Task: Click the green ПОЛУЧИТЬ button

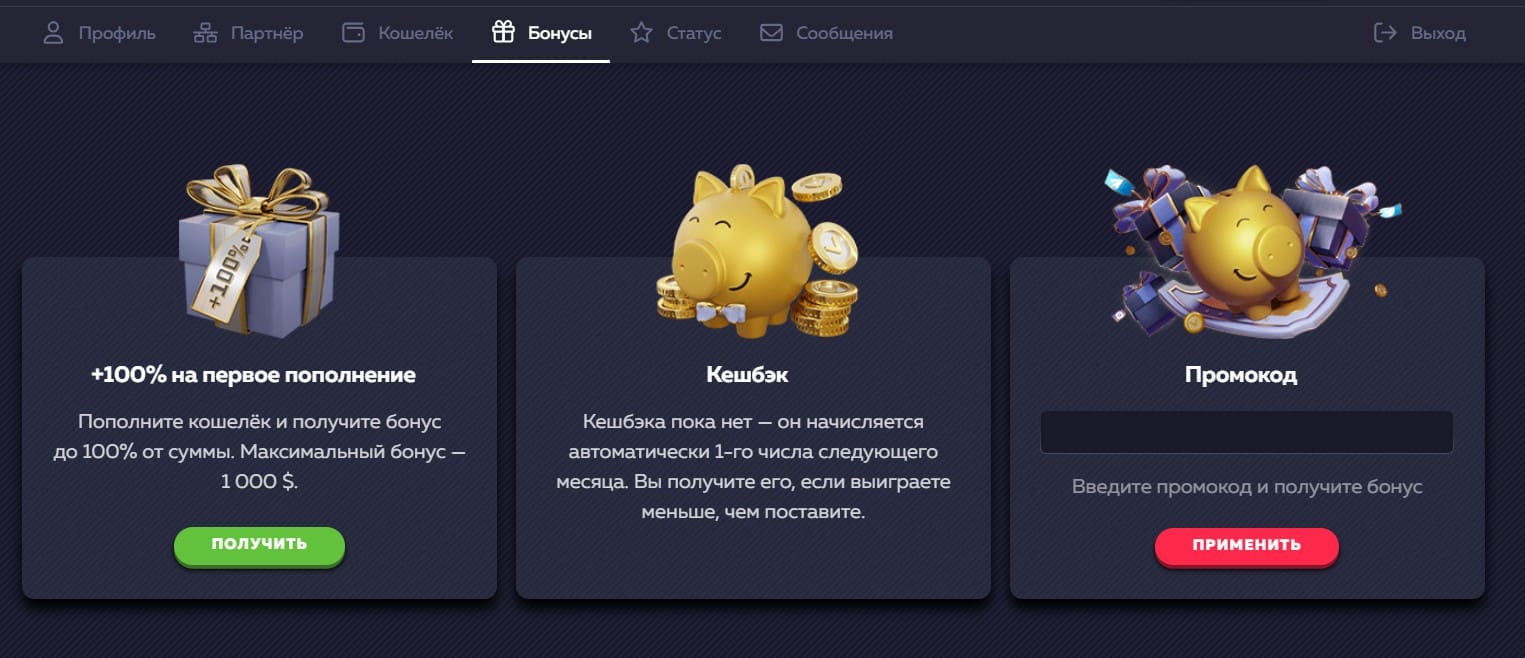Action: [x=259, y=545]
